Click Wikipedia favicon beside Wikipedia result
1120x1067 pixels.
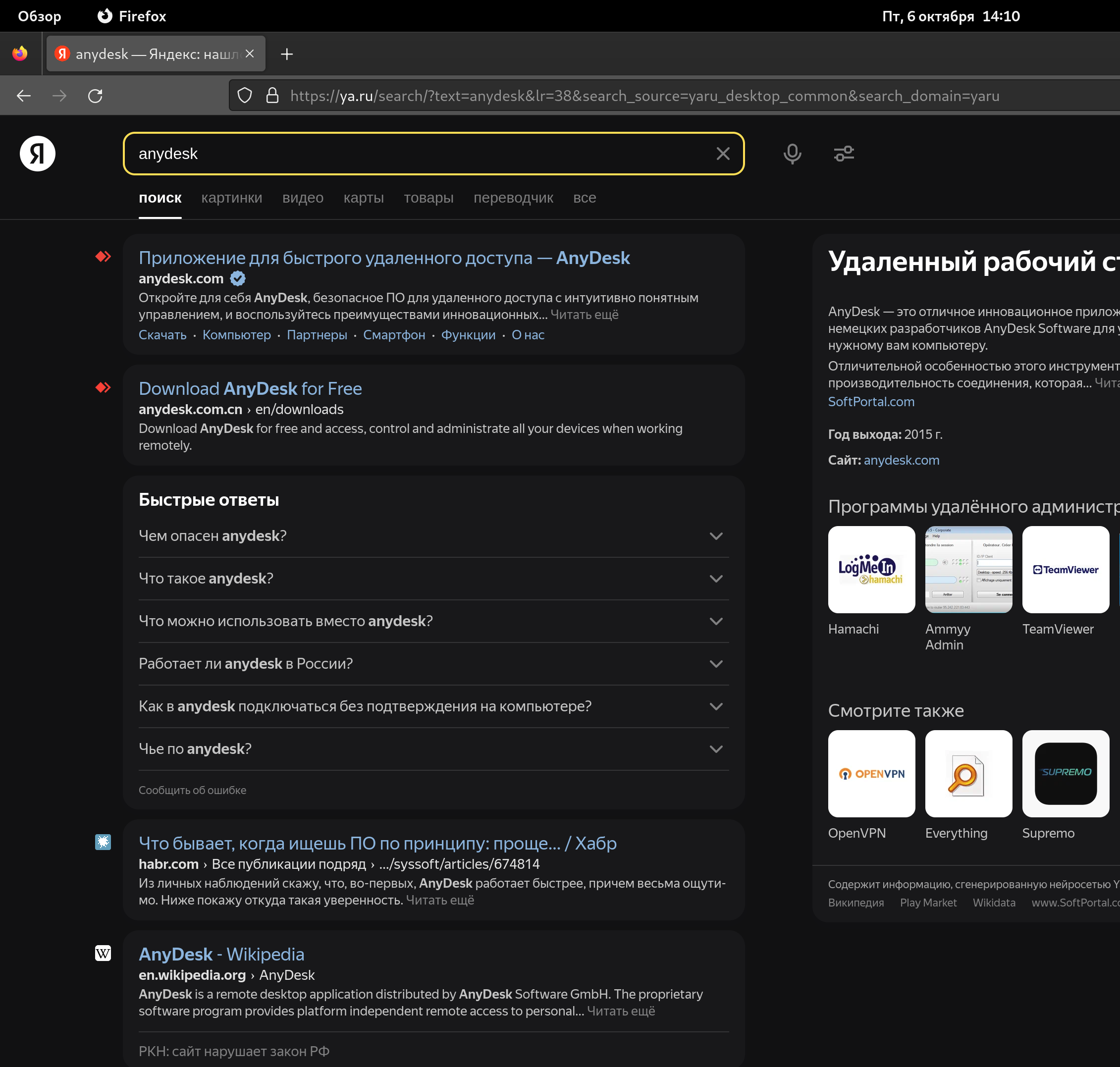[x=103, y=953]
